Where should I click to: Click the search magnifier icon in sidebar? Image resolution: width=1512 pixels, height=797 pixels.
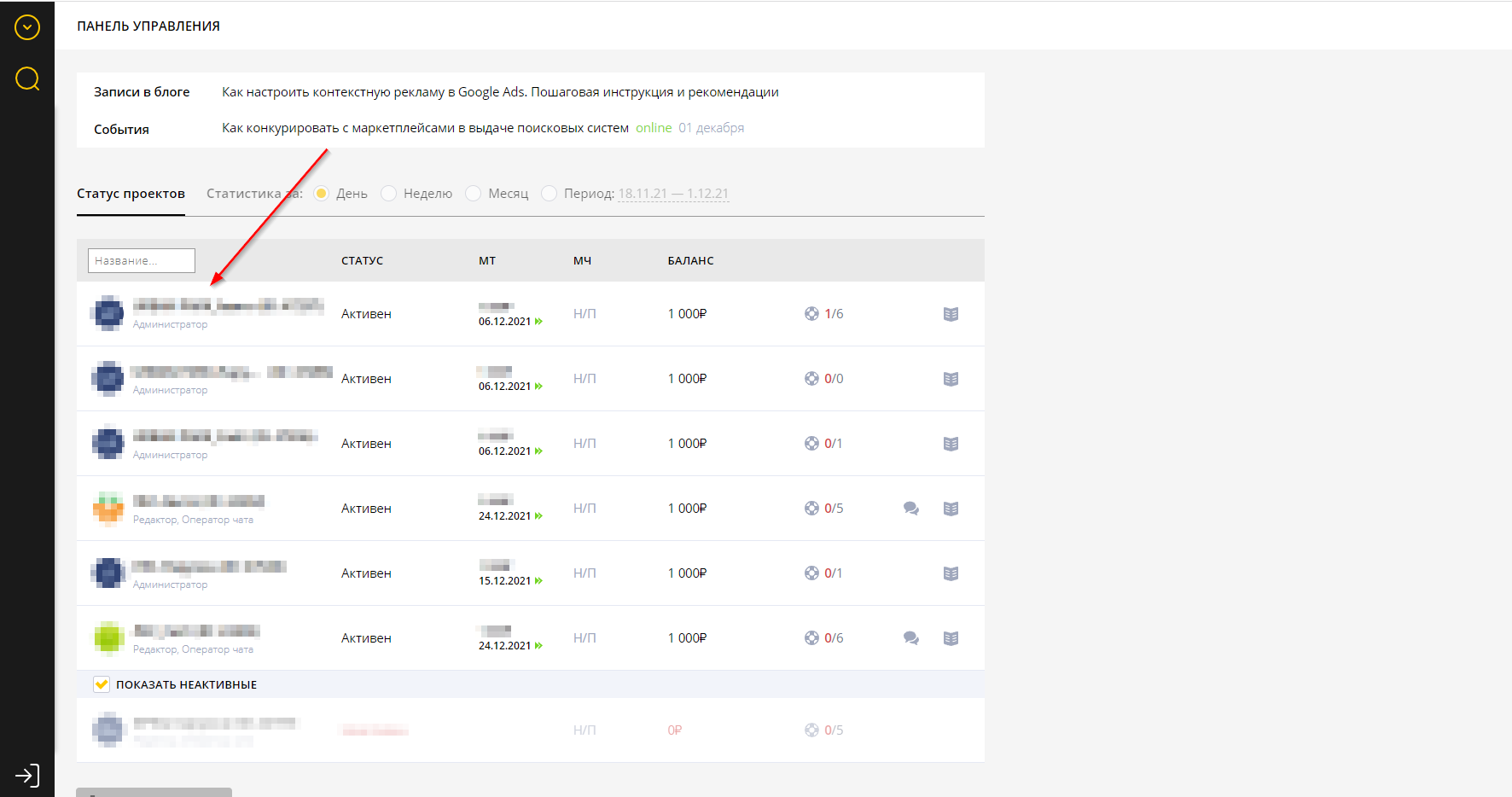click(x=27, y=79)
